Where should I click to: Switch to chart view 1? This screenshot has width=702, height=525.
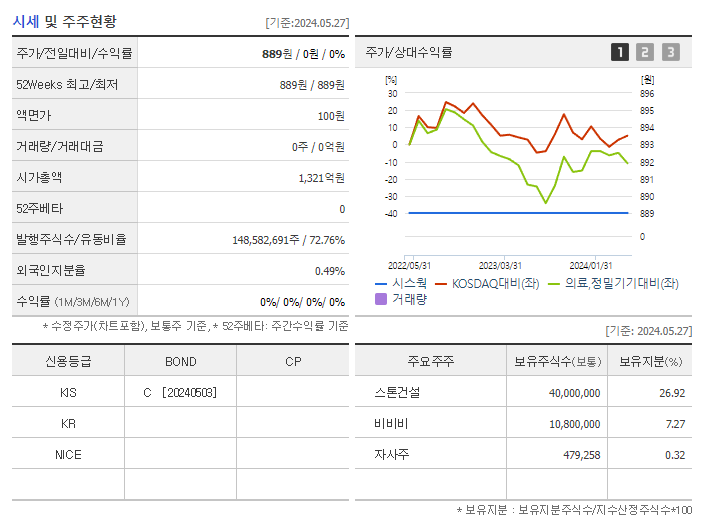pyautogui.click(x=620, y=52)
